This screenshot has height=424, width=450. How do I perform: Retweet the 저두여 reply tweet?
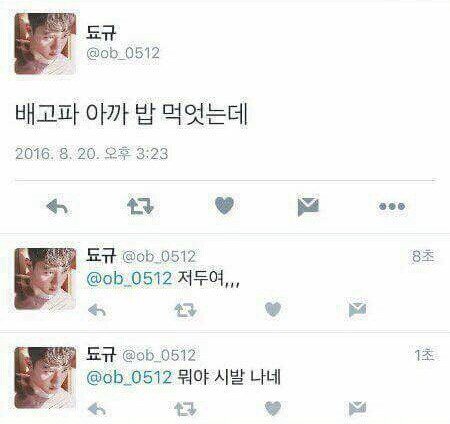pos(186,310)
